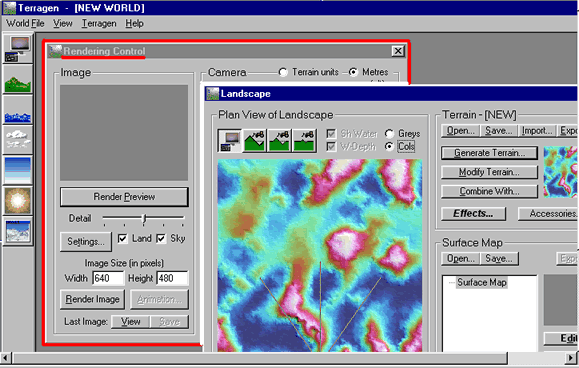Open Lighting Conditions via the sun icon

[17, 201]
